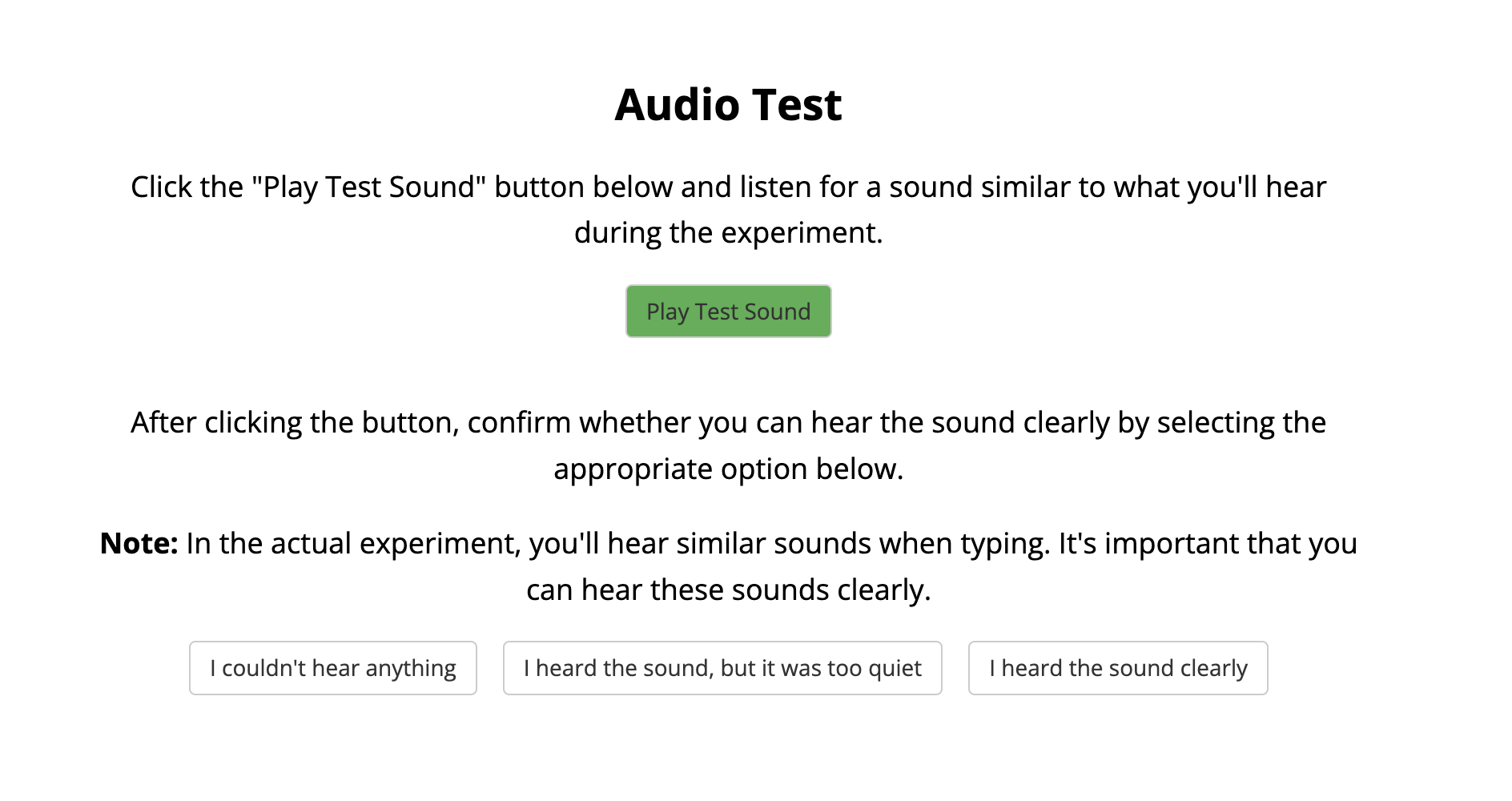Image resolution: width=1512 pixels, height=801 pixels.
Task: Click the sentence starting "After clicking the button"
Action: click(728, 445)
